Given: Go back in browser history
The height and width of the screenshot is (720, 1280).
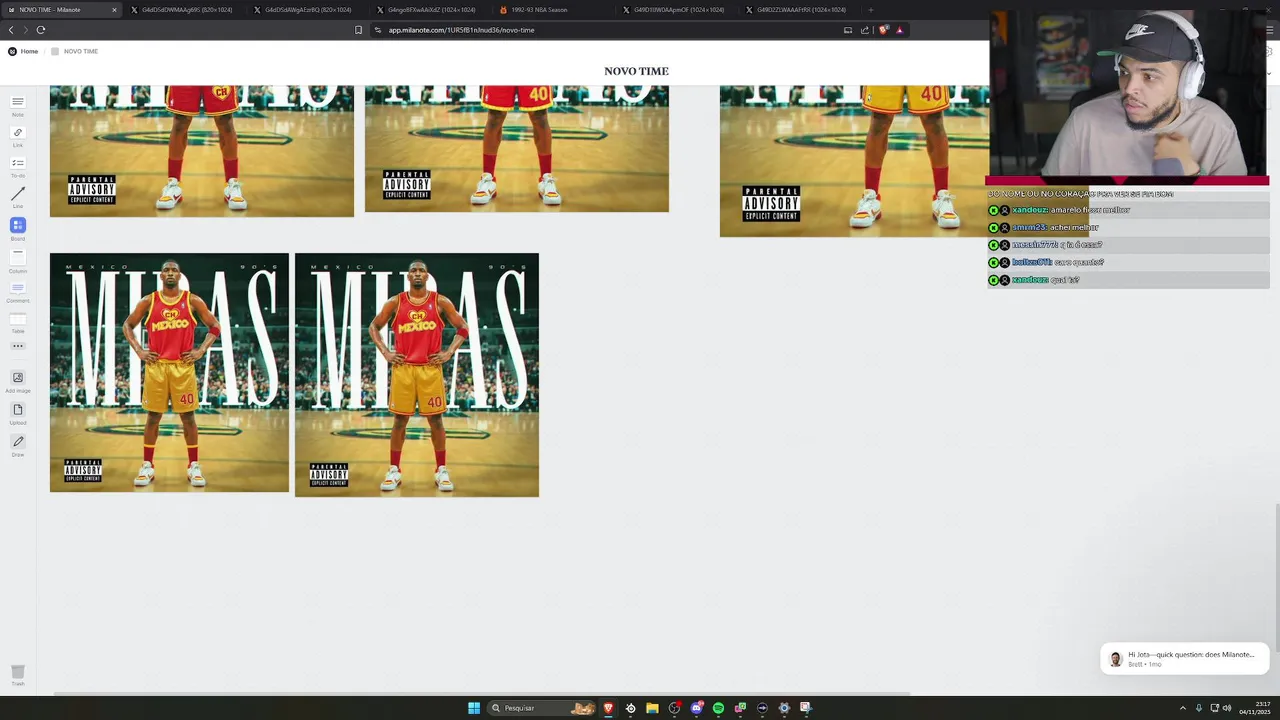Looking at the screenshot, I should [11, 30].
